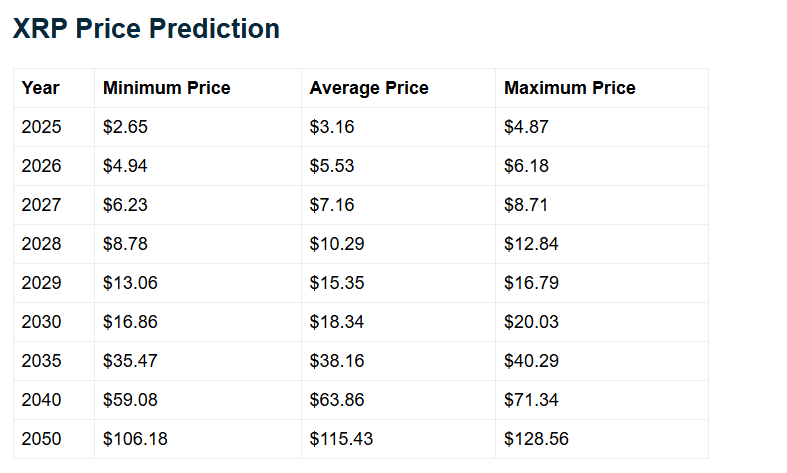Select the 2050 year cell
This screenshot has height=473, width=787.
[x=41, y=439]
